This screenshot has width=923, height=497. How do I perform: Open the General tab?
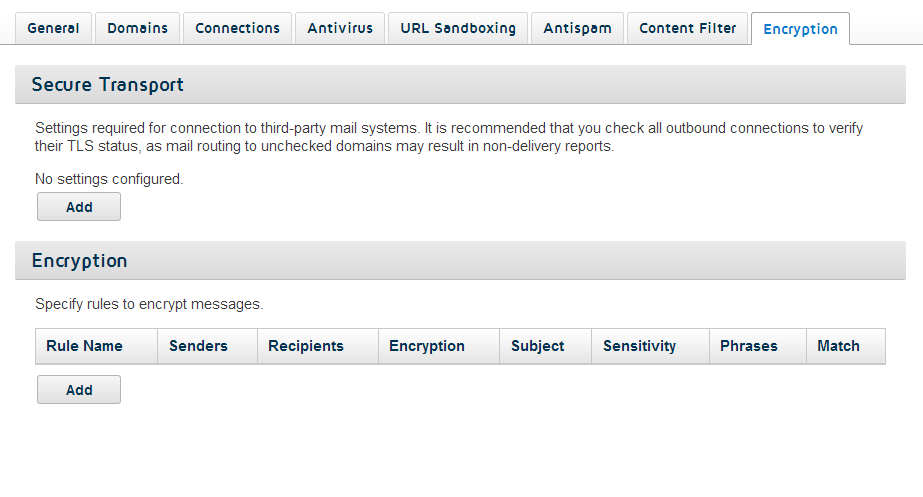(x=53, y=28)
